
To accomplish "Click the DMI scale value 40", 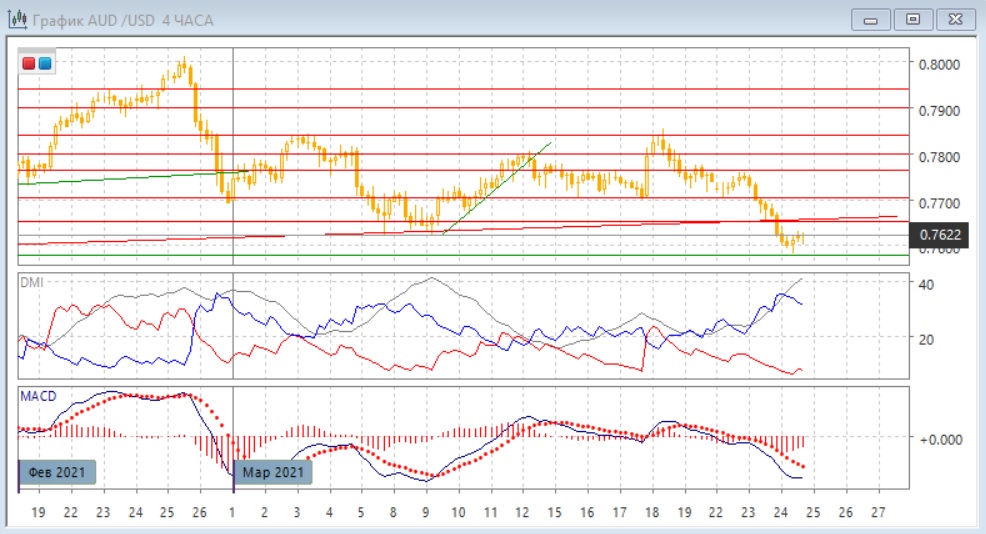I will coord(925,284).
